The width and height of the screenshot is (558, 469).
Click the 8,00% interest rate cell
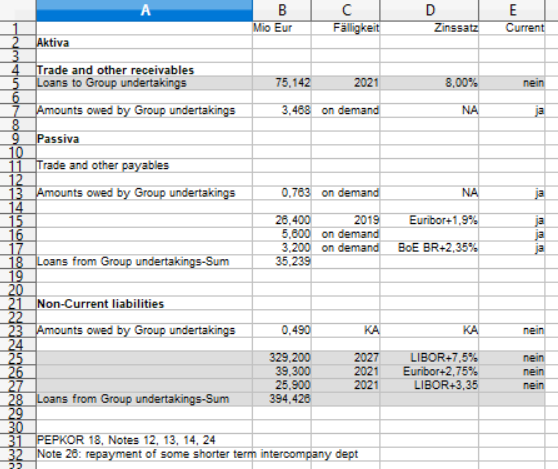[430, 83]
